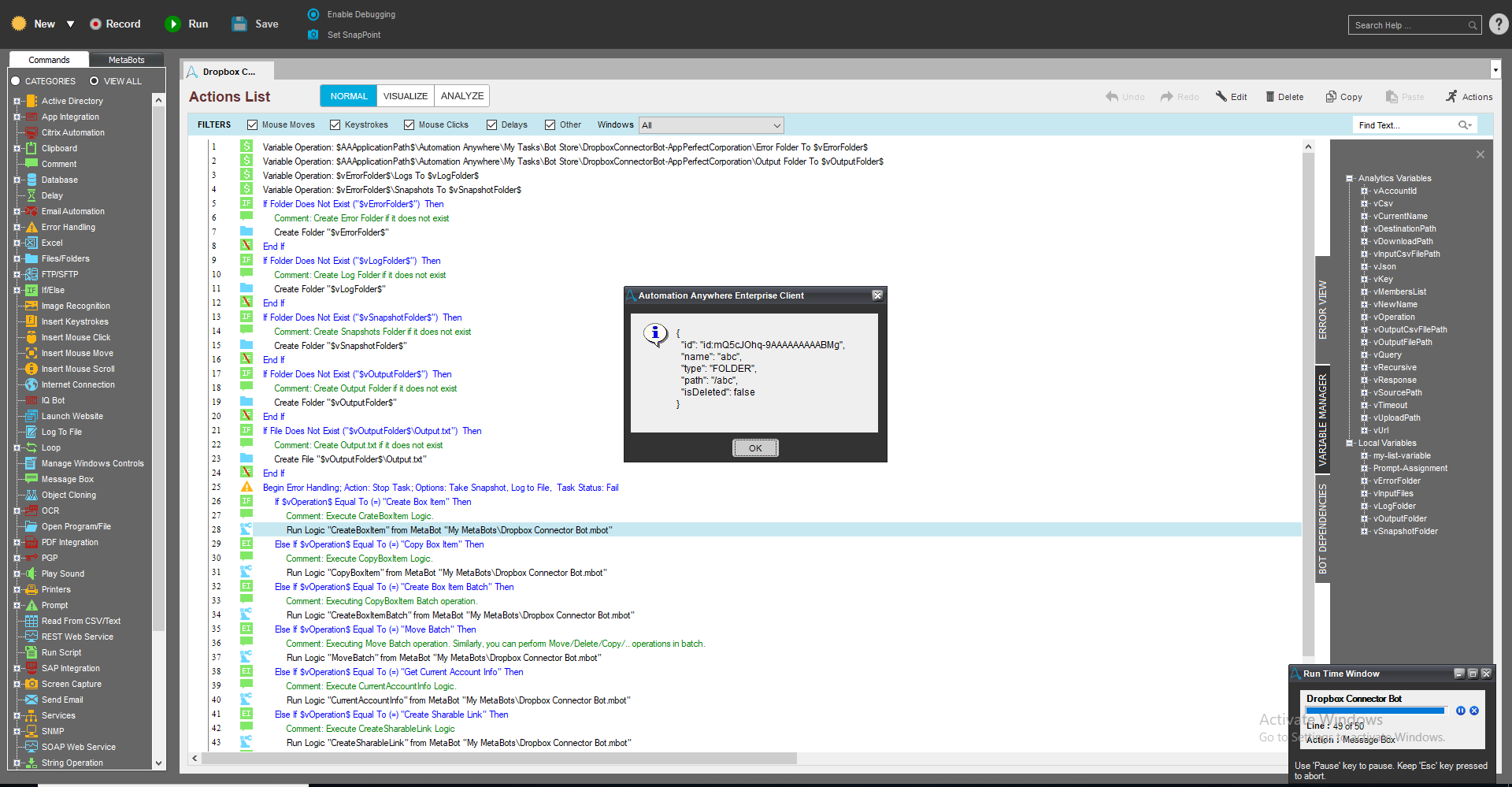The height and width of the screenshot is (787, 1512).
Task: Open the Actions tools menu
Action: [1469, 96]
